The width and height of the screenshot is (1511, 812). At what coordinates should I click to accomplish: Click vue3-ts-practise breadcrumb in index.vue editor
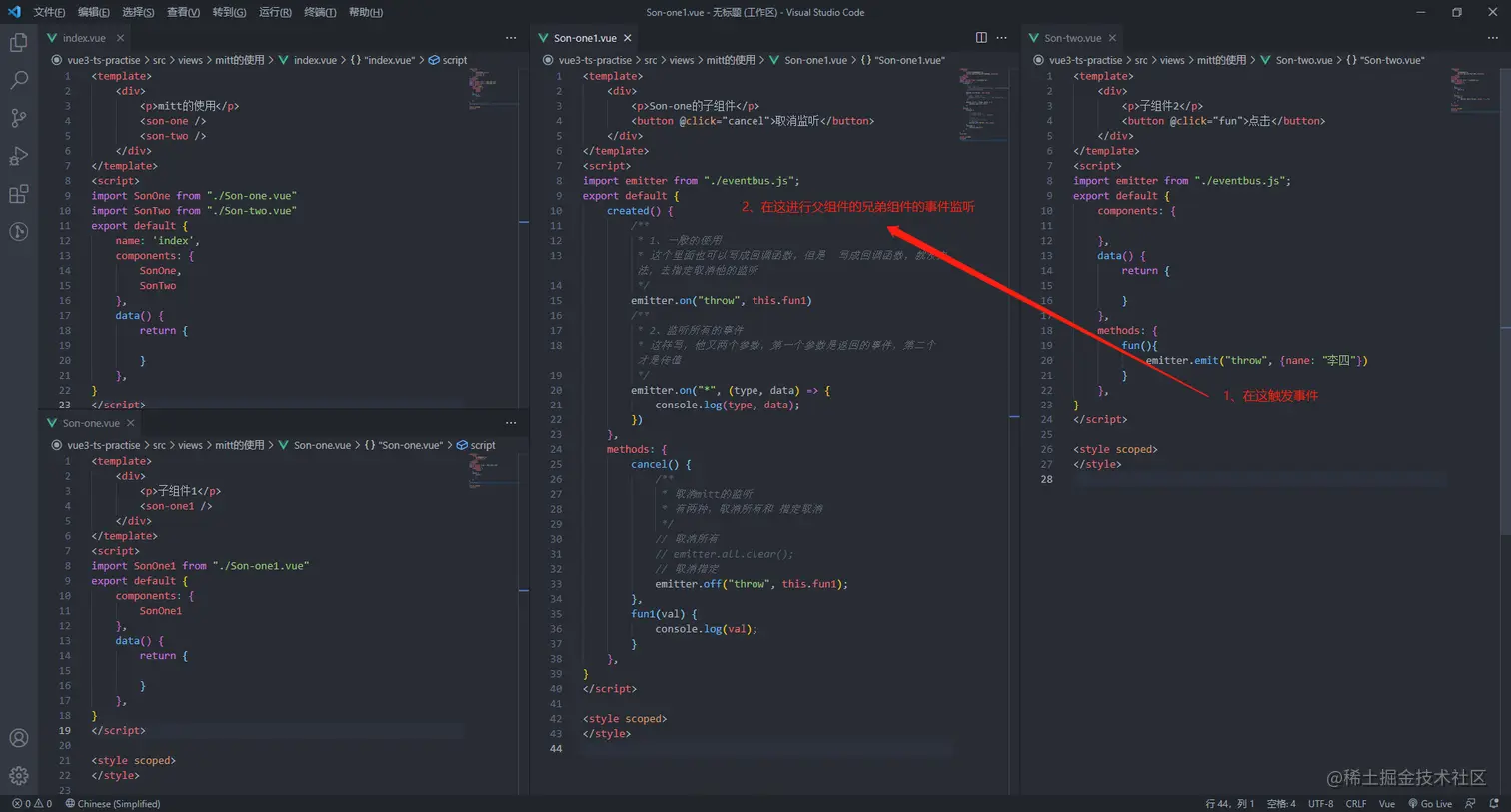point(104,60)
